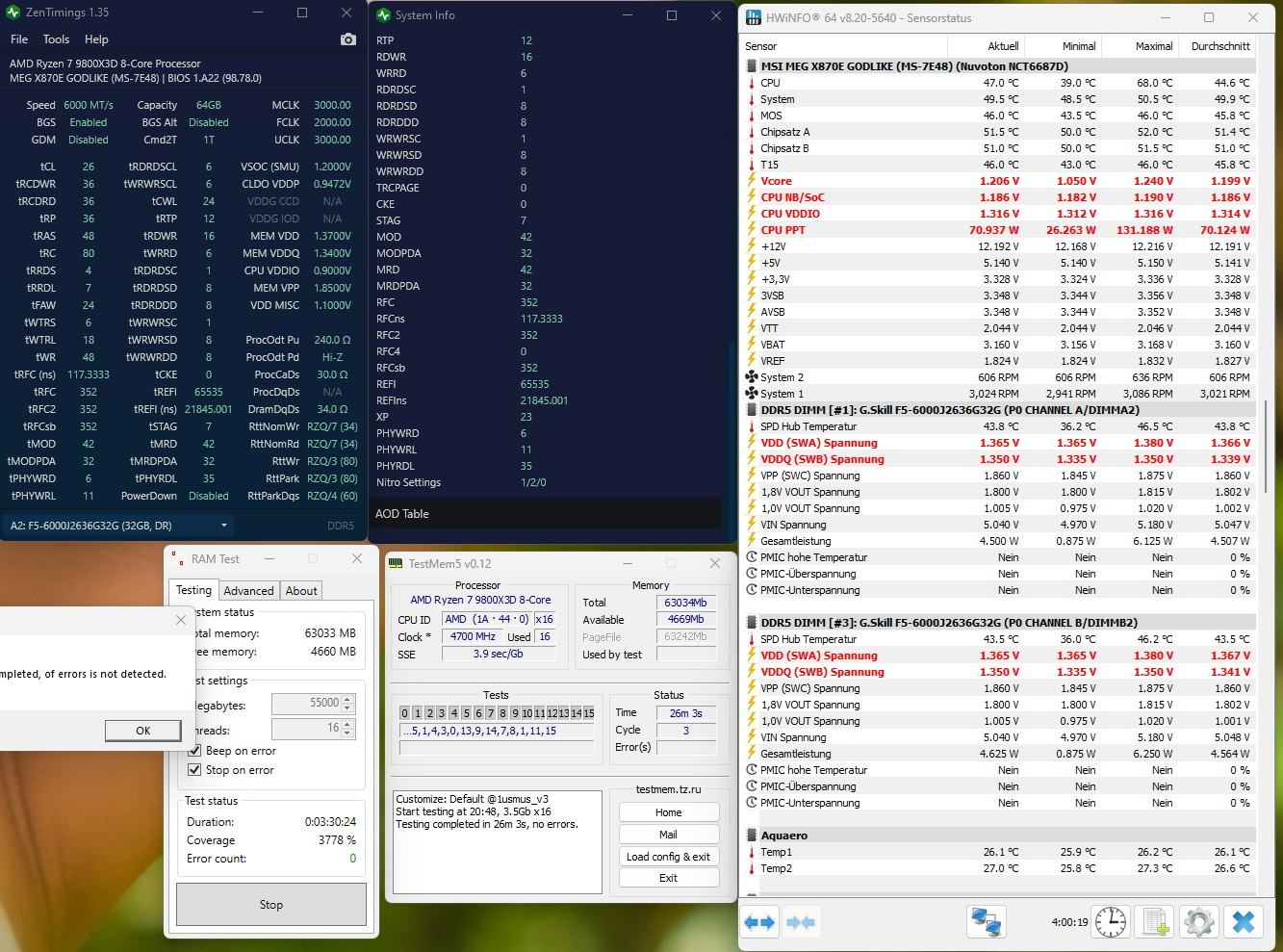Image resolution: width=1283 pixels, height=952 pixels.
Task: Click lightning icon beside +12V row
Action: [752, 246]
